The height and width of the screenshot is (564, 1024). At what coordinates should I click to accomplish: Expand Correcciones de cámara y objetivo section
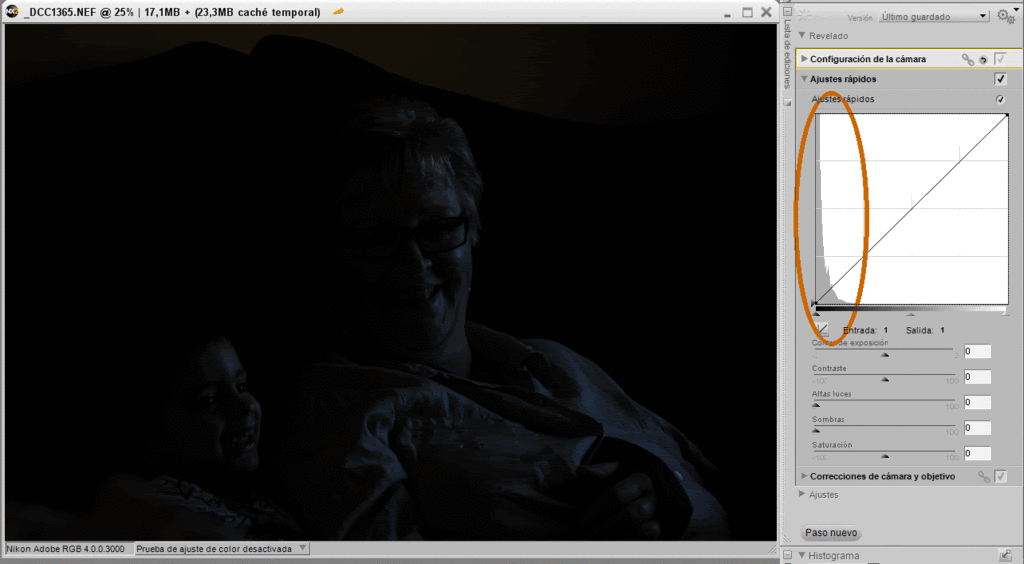[805, 476]
